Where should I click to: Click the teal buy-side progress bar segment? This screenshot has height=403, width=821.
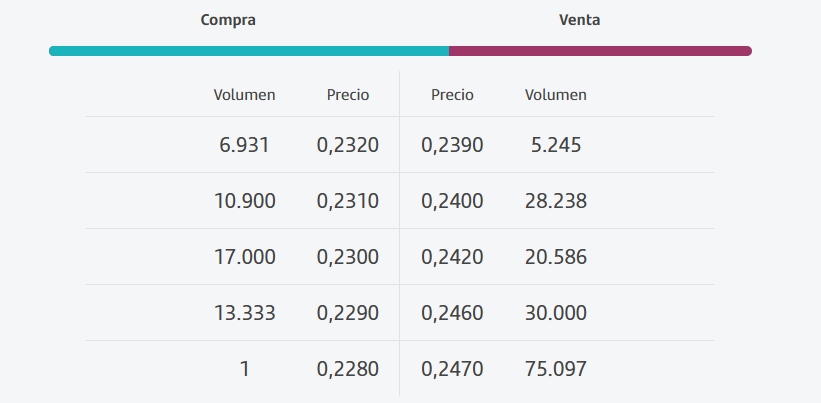click(249, 50)
